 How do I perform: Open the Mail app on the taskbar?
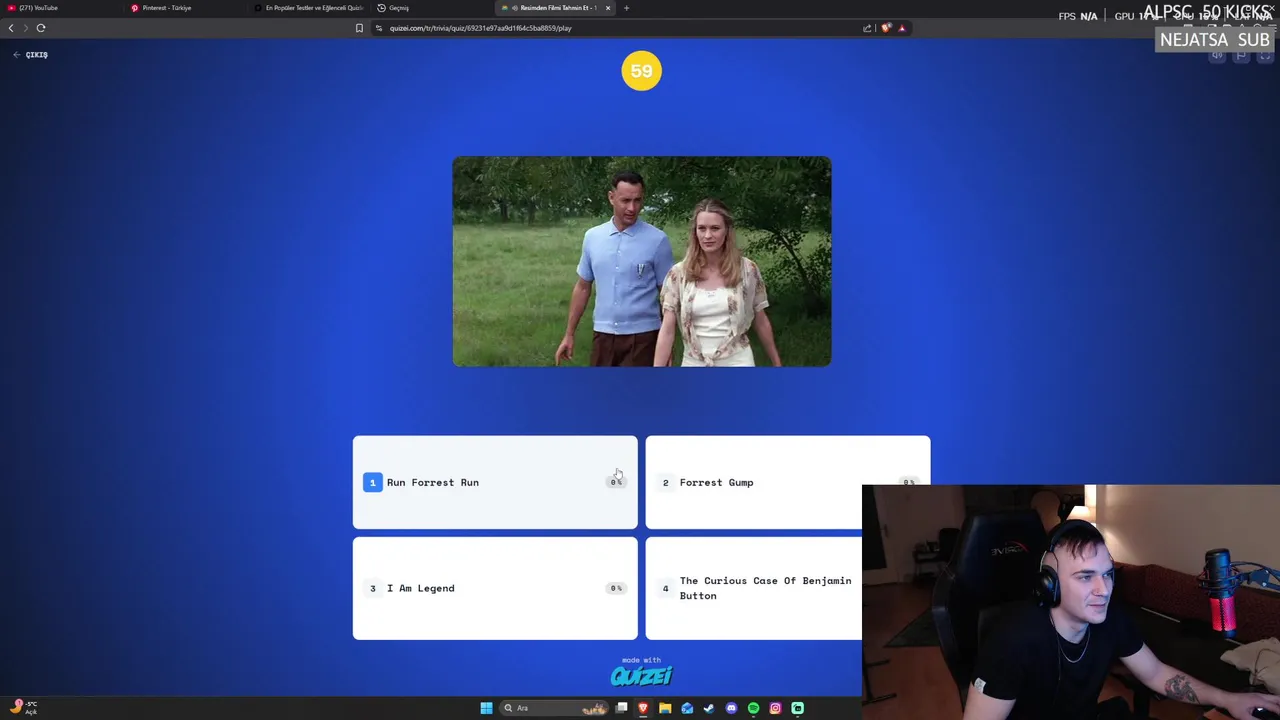tap(687, 708)
